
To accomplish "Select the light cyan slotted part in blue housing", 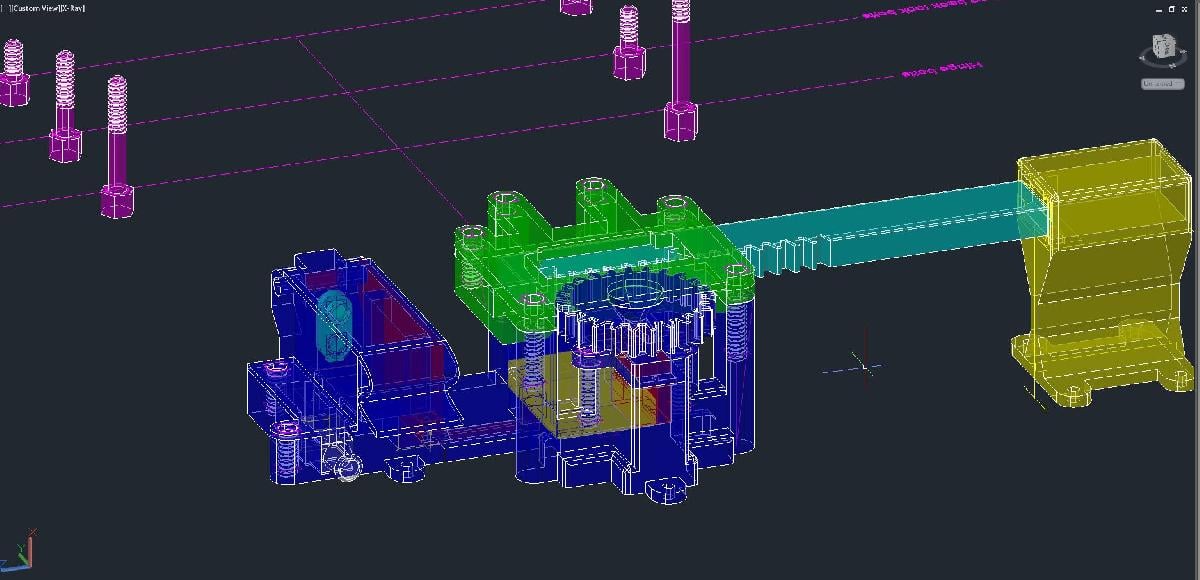I will tap(331, 323).
